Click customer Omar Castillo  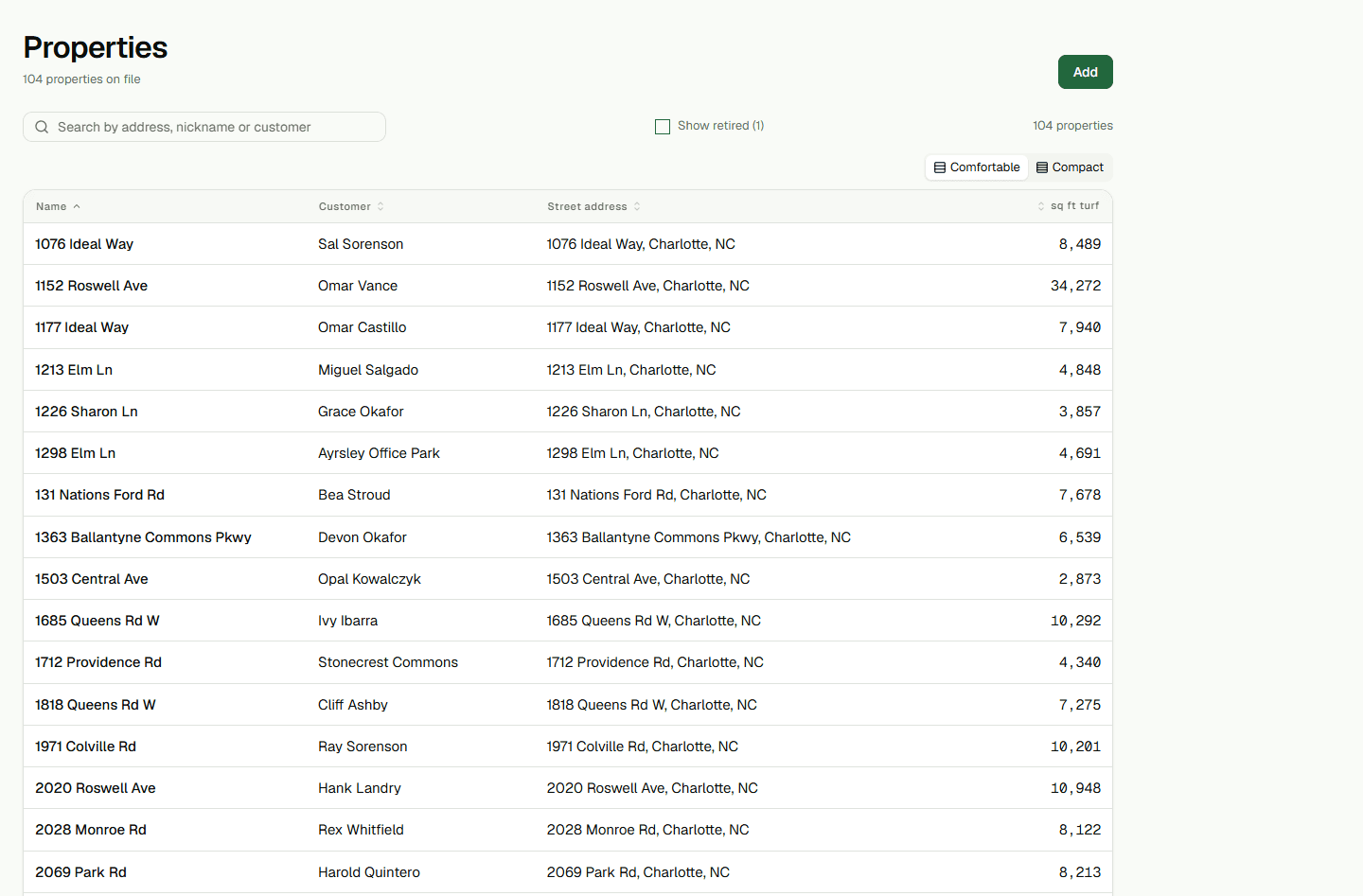tap(363, 327)
